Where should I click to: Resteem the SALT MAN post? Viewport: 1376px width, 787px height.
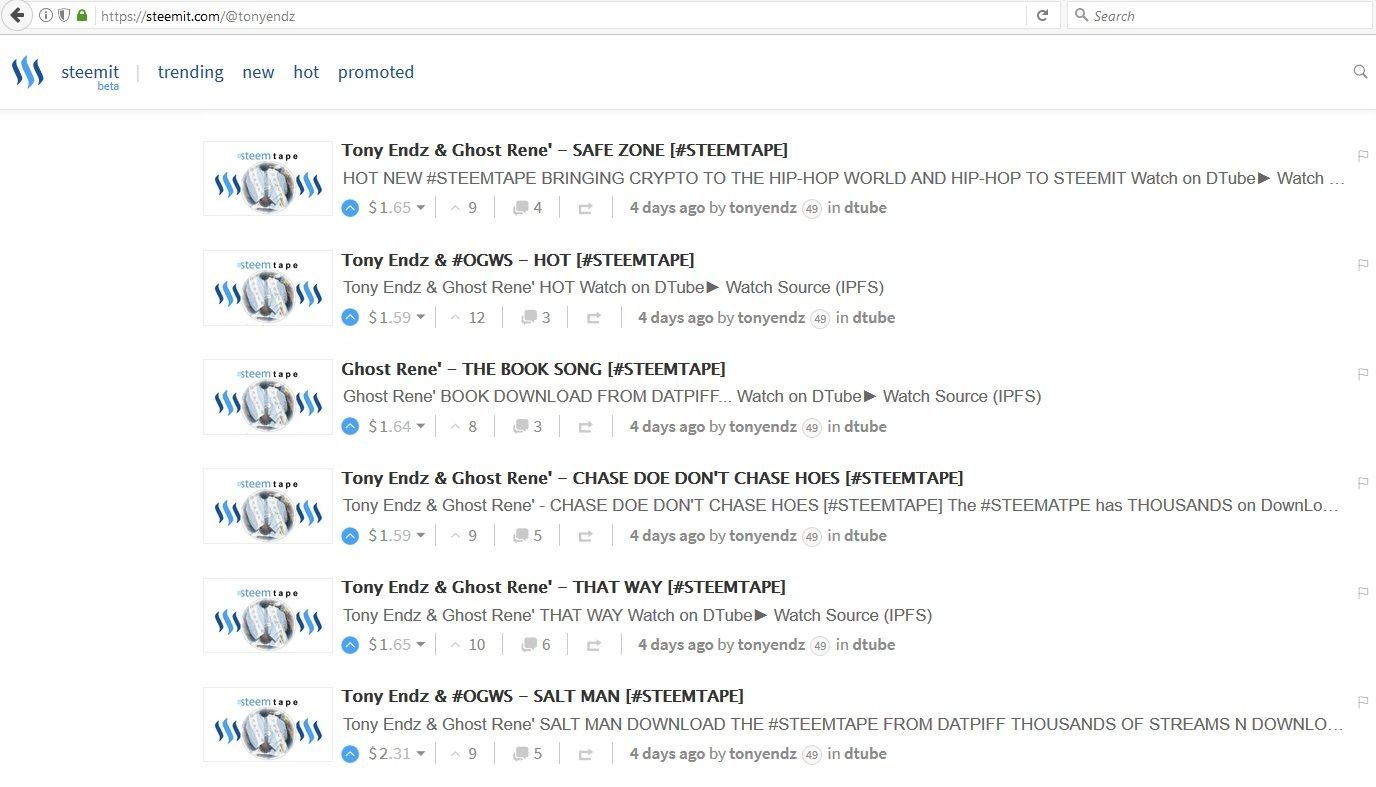585,754
